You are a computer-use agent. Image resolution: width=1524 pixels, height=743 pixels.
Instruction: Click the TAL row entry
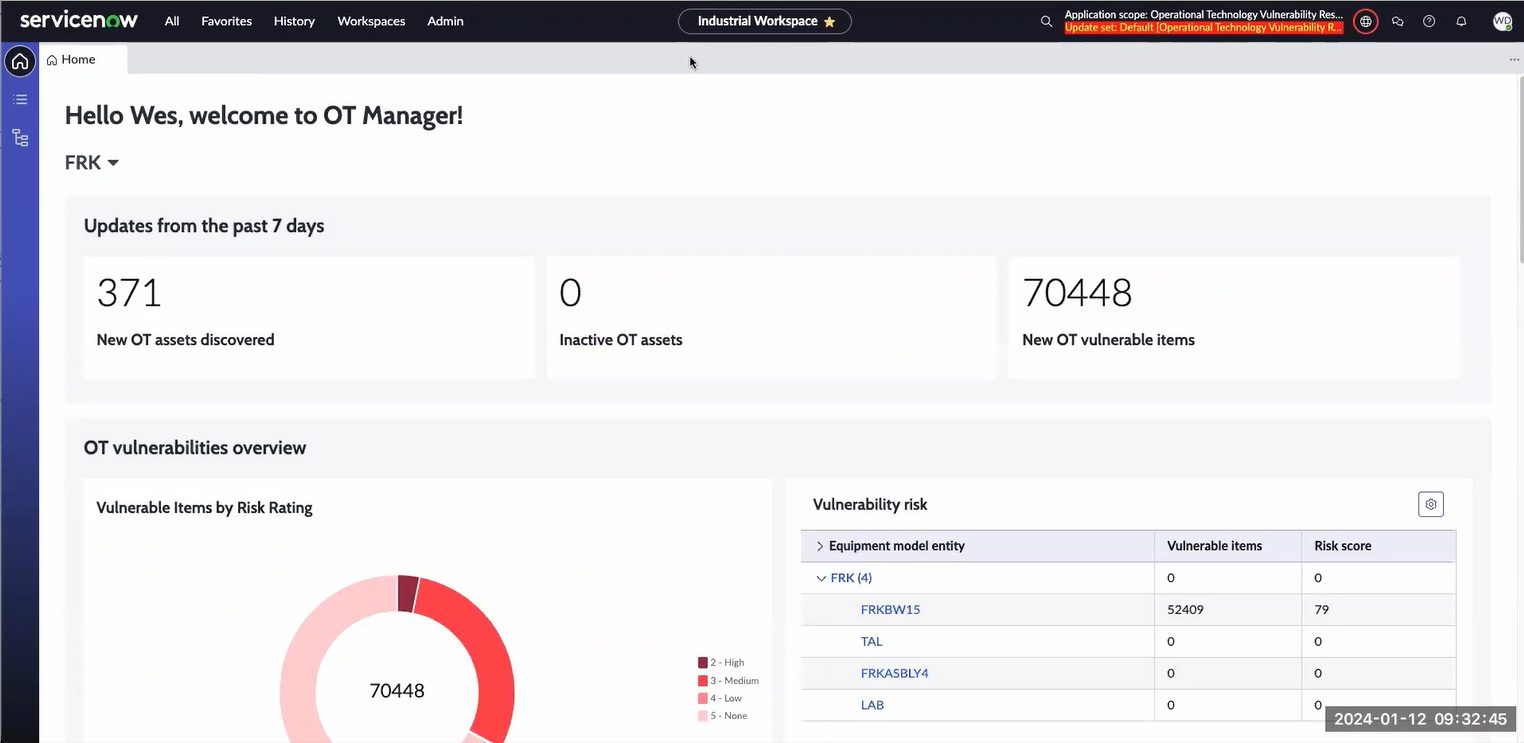(872, 642)
